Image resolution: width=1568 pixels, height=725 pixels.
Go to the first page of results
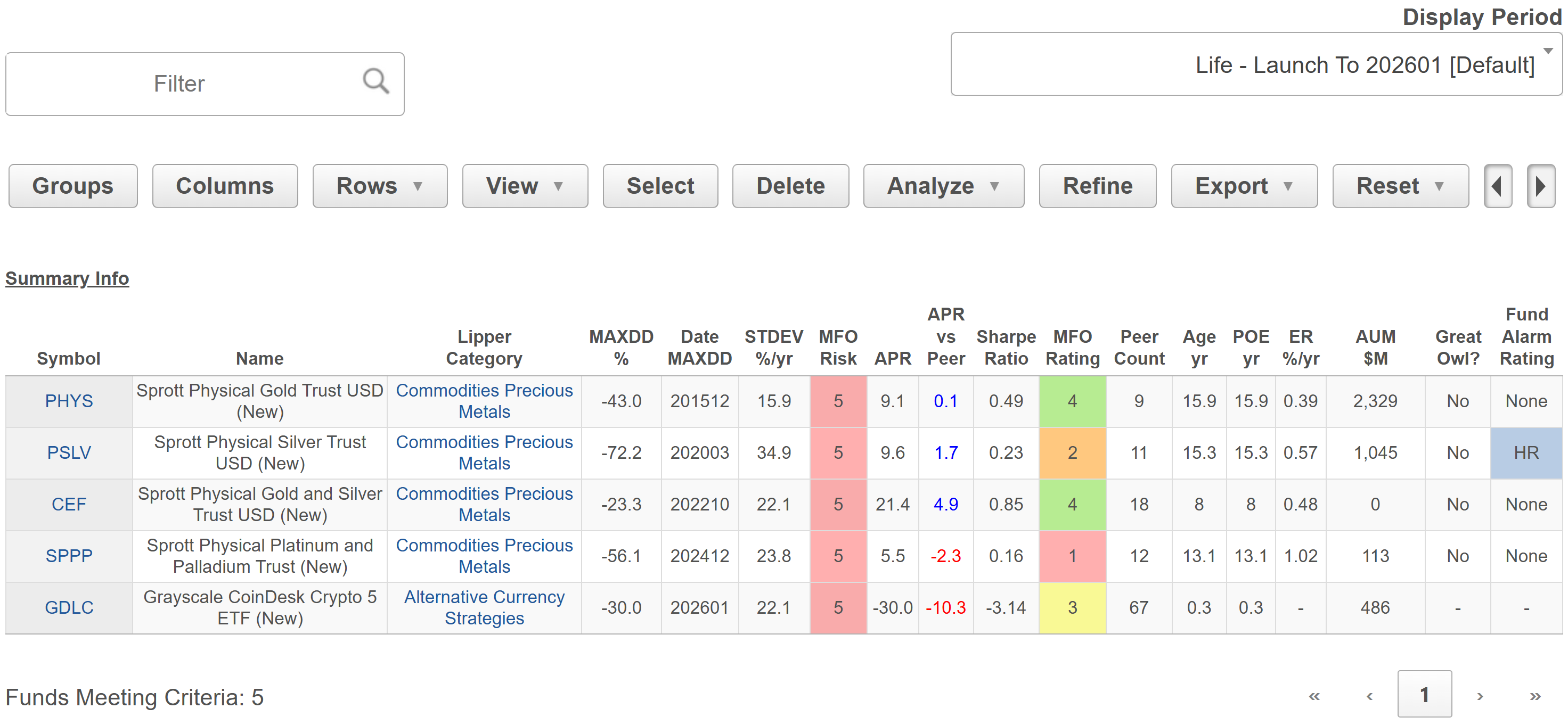coord(1313,696)
